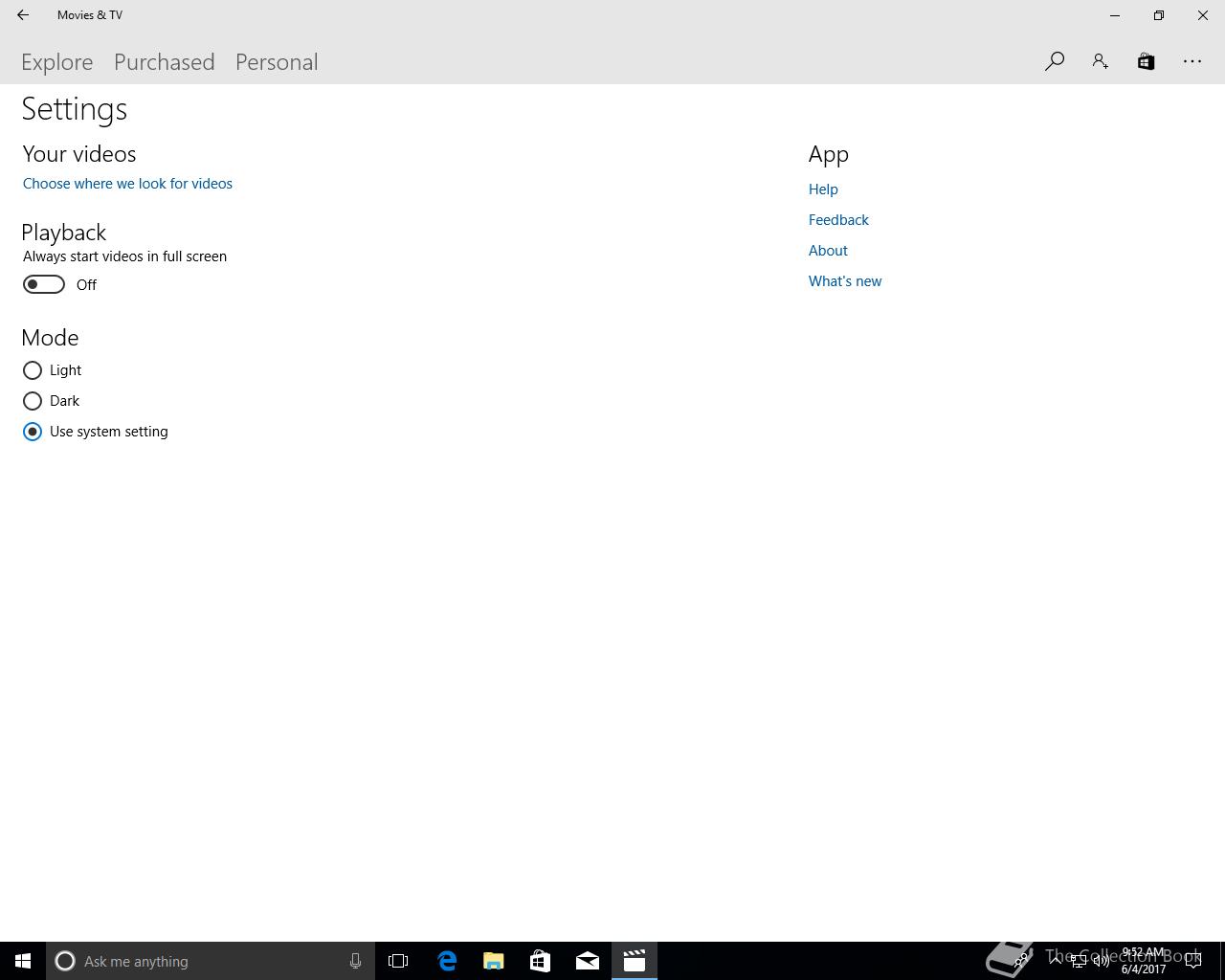Image resolution: width=1225 pixels, height=980 pixels.
Task: Open the Personal tab
Action: [x=277, y=62]
